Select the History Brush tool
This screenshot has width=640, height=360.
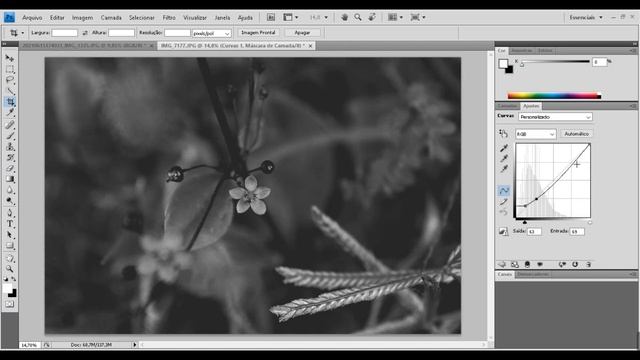[x=9, y=158]
